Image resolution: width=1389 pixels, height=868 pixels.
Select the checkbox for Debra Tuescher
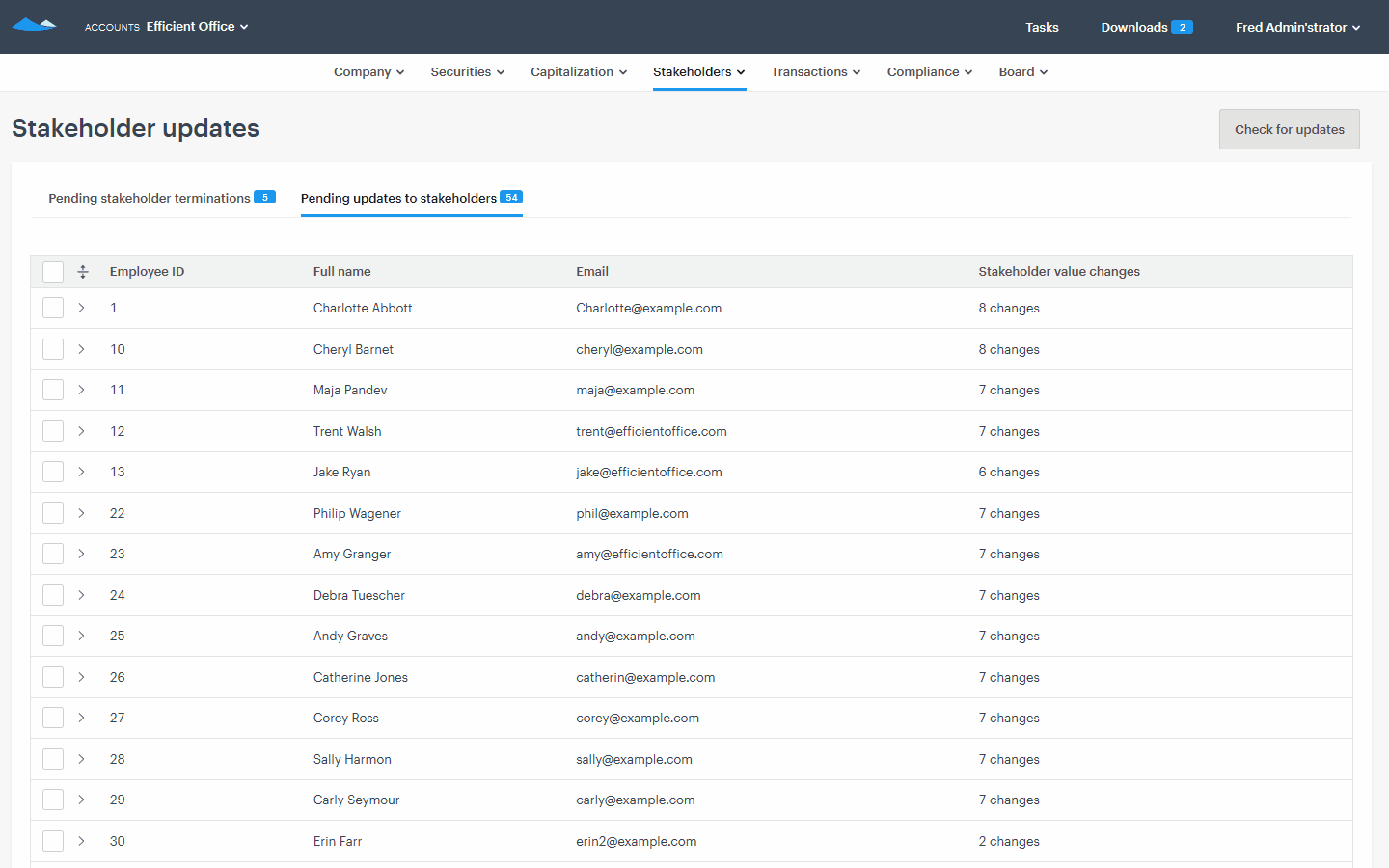point(53,595)
